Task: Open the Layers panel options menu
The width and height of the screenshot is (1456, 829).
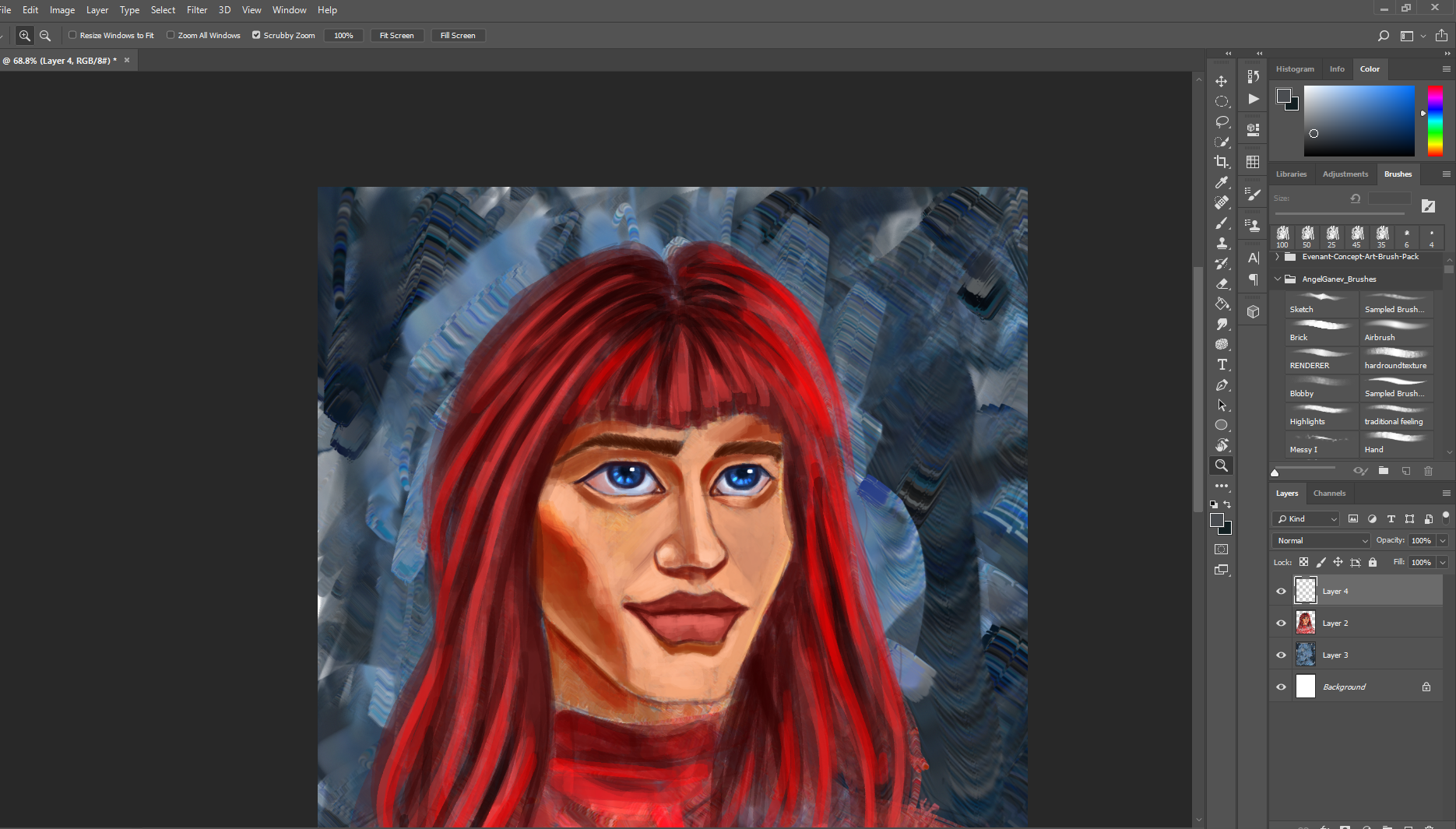Action: tap(1446, 494)
